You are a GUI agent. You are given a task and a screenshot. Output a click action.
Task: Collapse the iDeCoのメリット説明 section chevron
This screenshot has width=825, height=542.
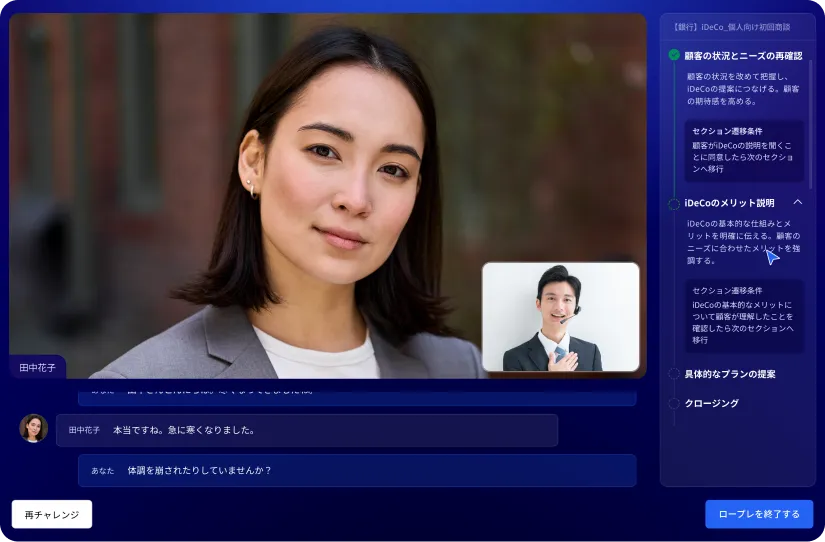798,202
